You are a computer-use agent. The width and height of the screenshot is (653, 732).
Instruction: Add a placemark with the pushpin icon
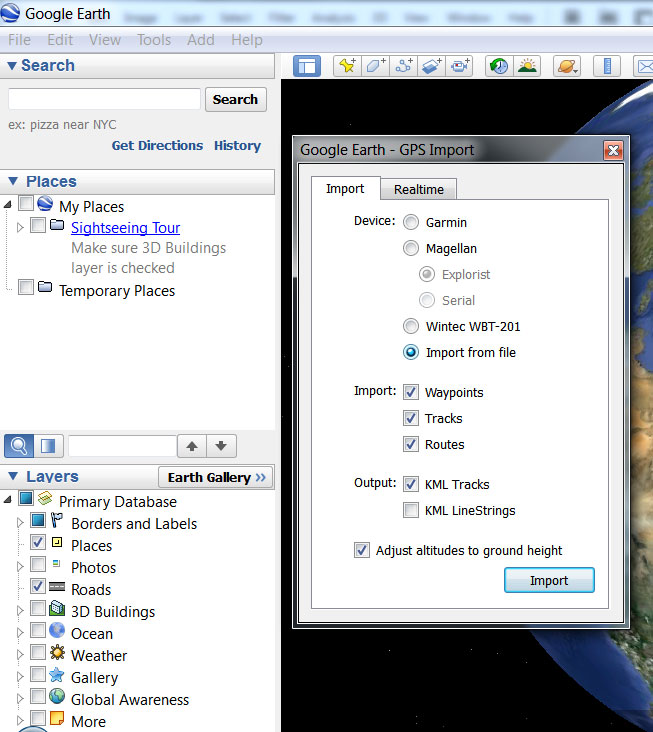tap(347, 66)
